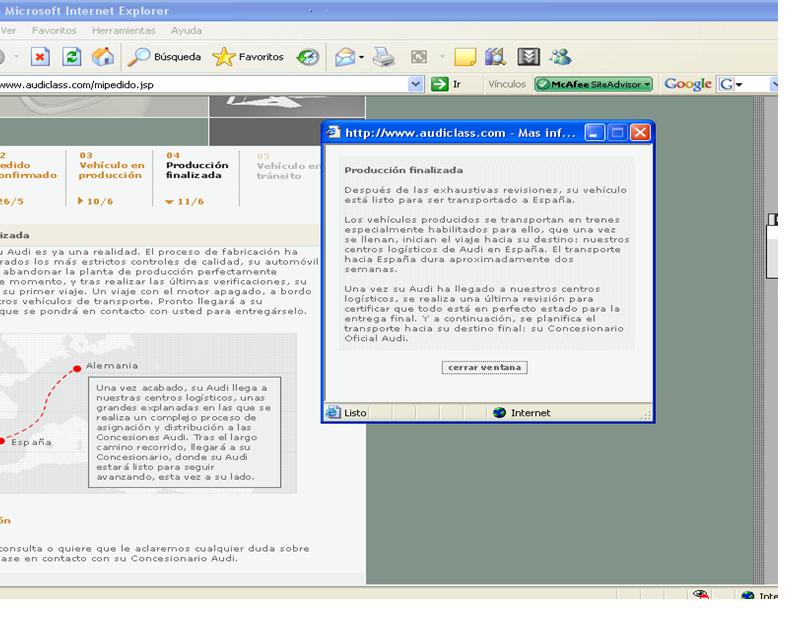
Task: Click the Vínculos links bar label
Action: coord(506,84)
